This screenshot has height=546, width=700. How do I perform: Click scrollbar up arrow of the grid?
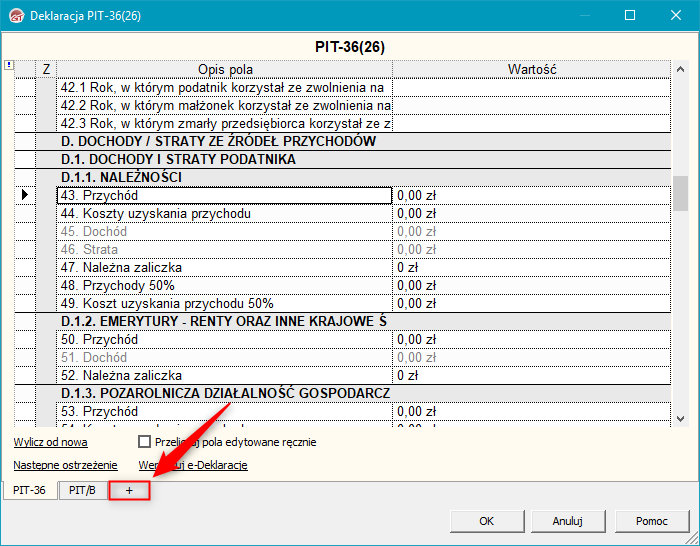click(680, 69)
